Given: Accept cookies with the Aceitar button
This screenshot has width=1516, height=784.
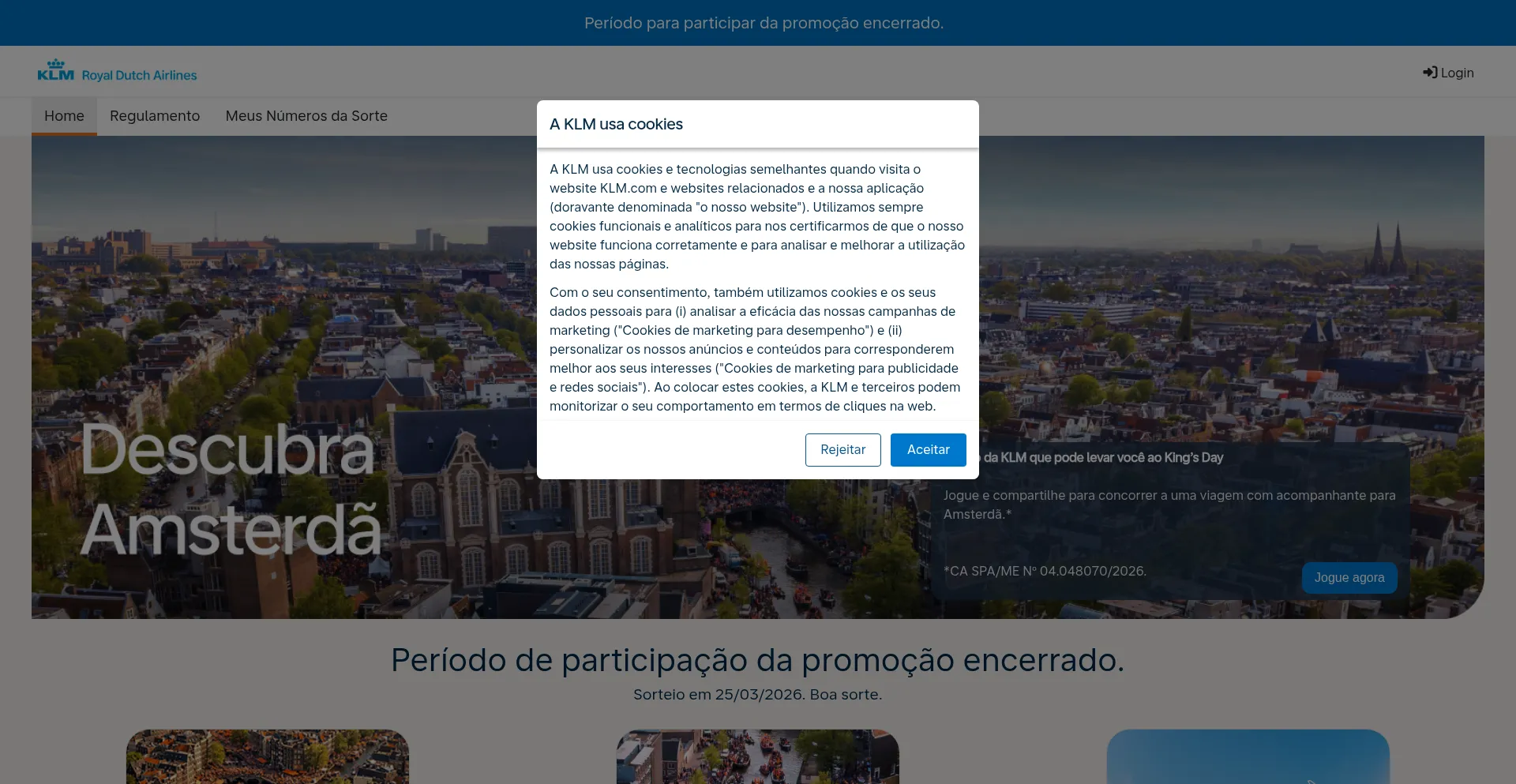Looking at the screenshot, I should click(x=928, y=450).
